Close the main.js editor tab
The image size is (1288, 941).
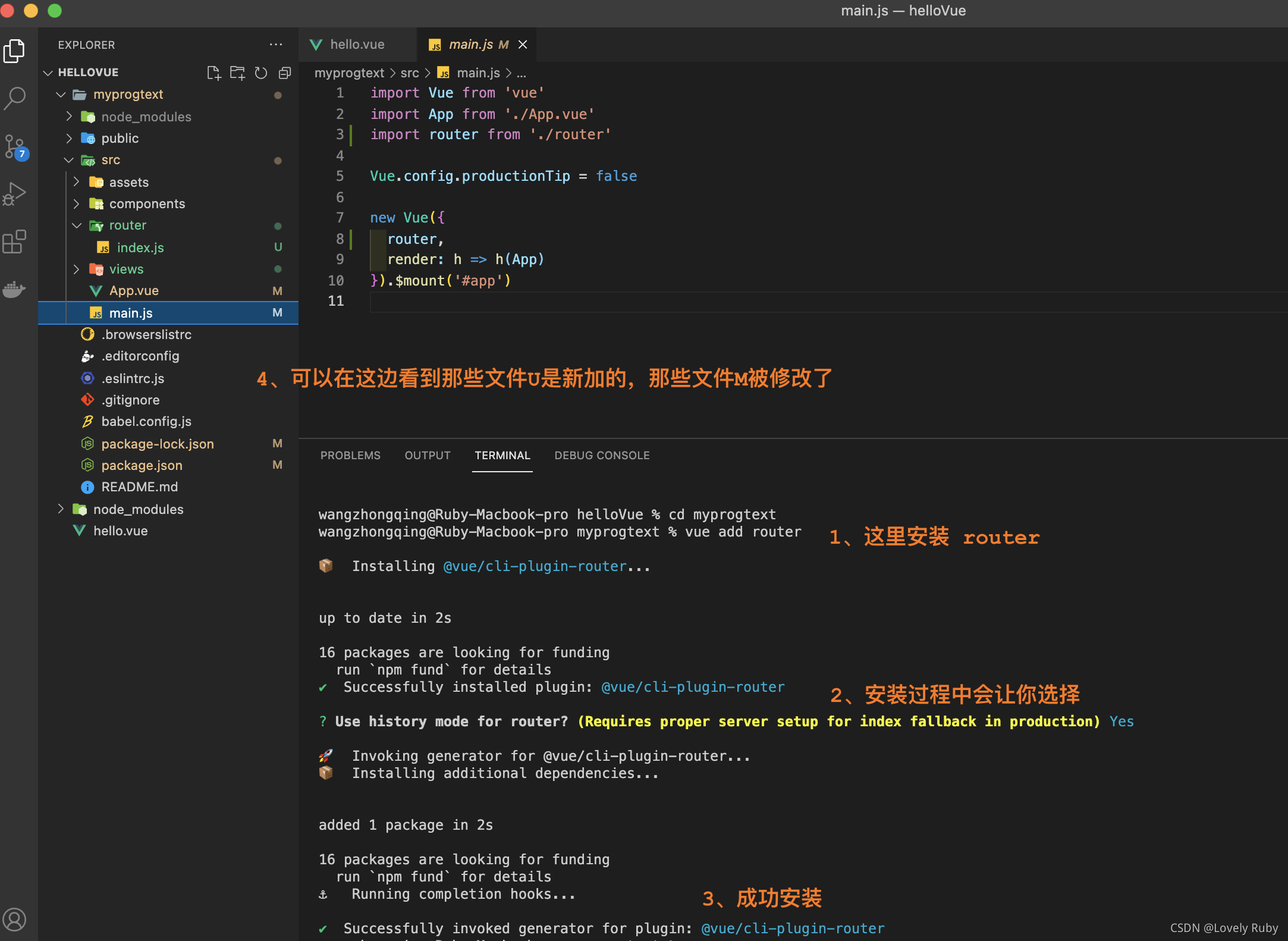pos(523,45)
